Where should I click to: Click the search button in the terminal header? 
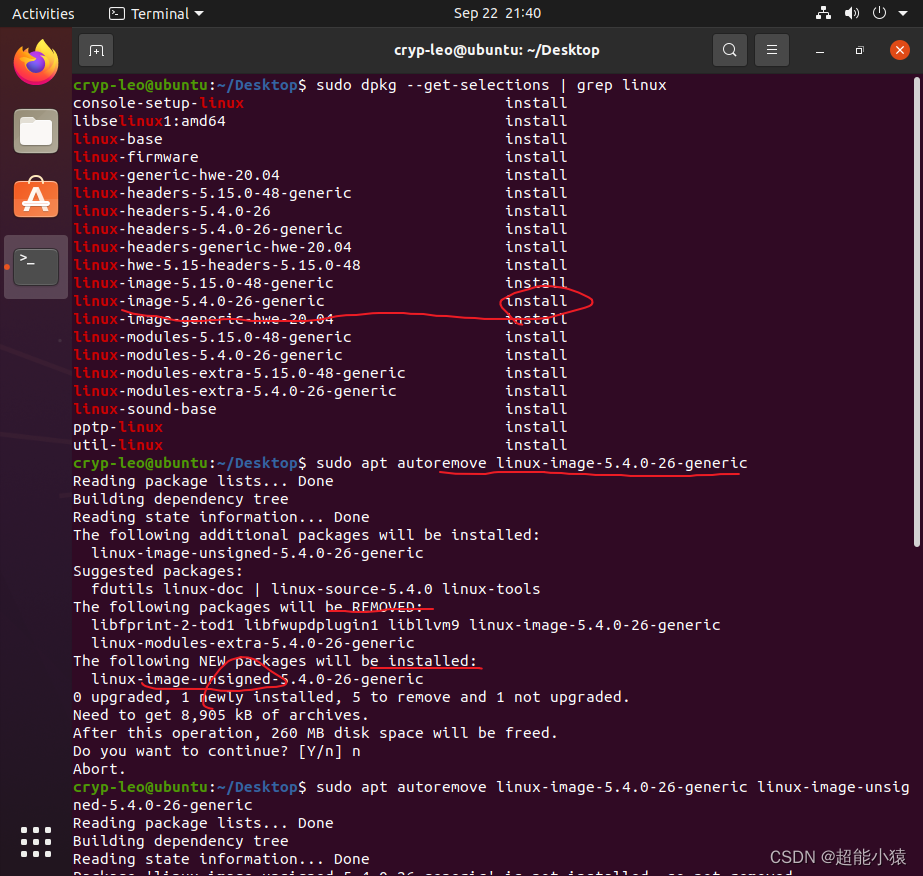click(x=730, y=49)
